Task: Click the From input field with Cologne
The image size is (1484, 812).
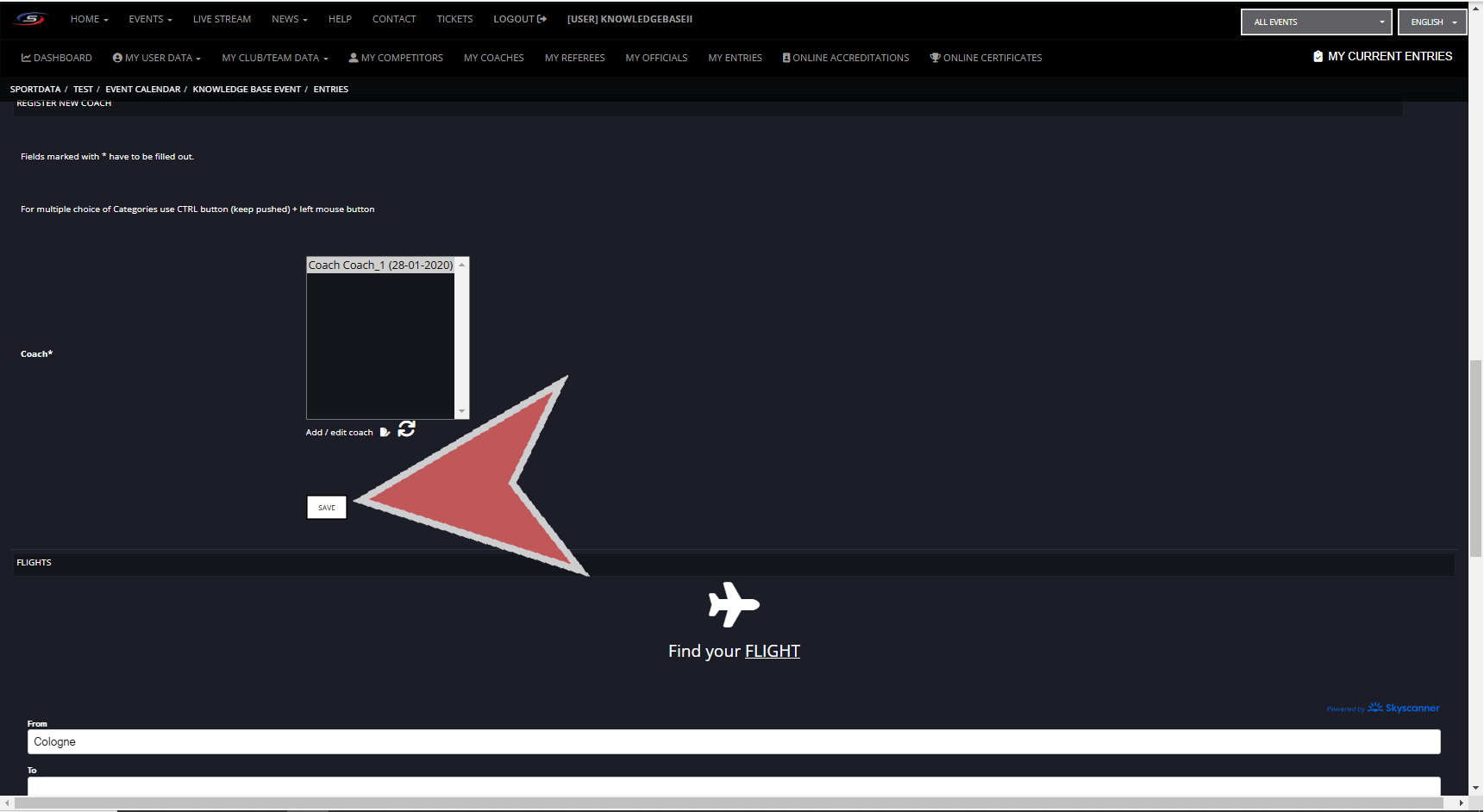Action: 733,741
